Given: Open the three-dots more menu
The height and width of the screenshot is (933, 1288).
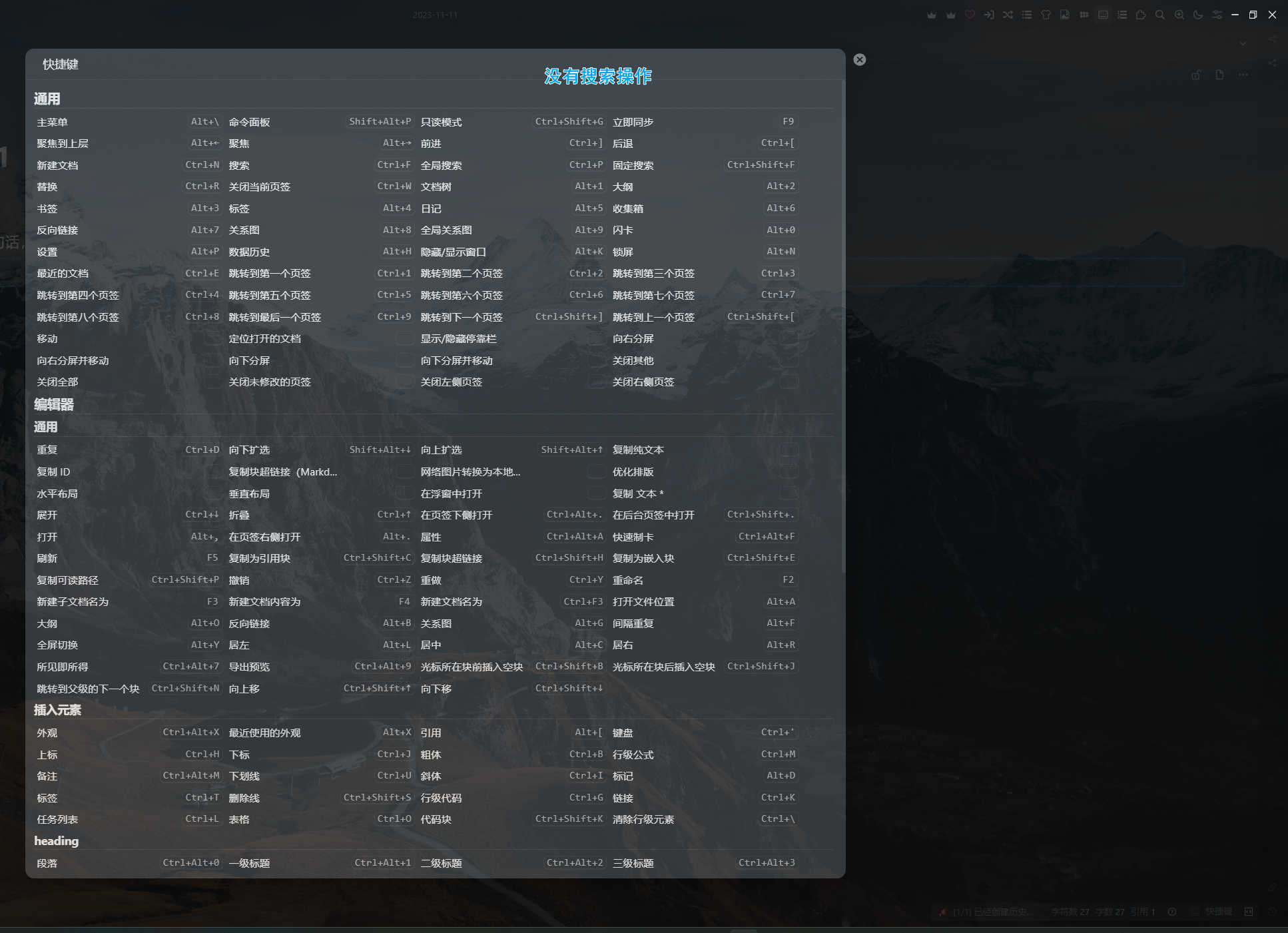Looking at the screenshot, I should (1243, 75).
